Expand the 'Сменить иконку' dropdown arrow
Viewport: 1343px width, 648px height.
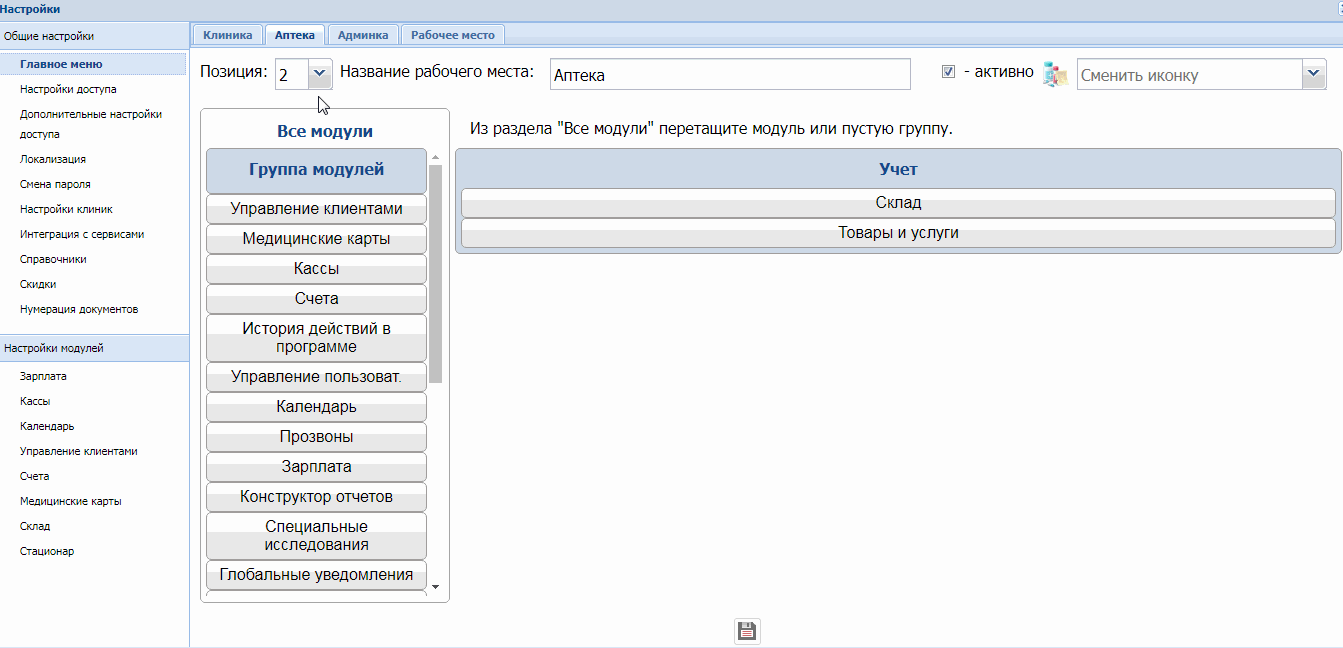coord(1314,75)
